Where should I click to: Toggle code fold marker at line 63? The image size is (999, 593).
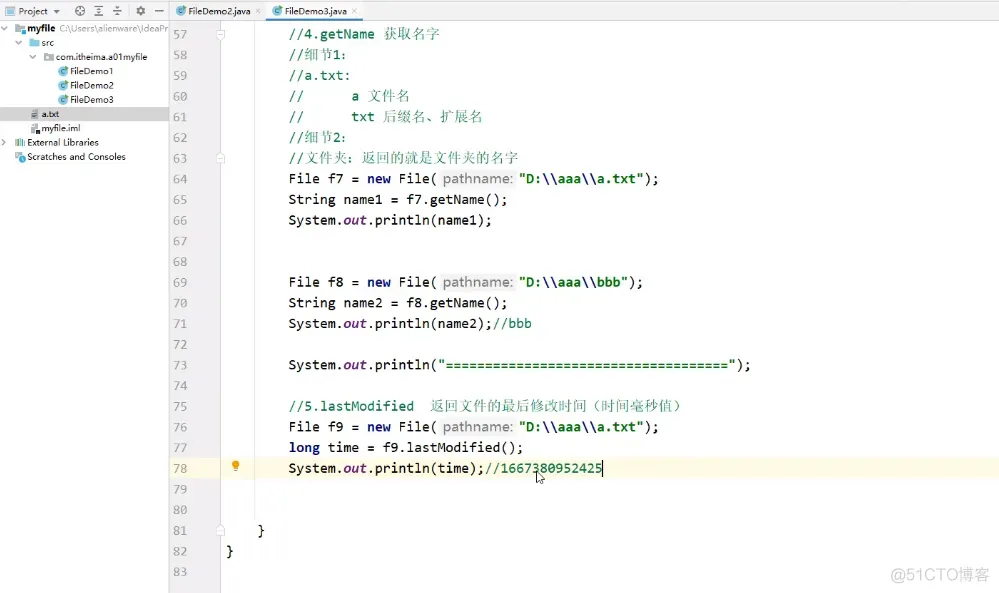pyautogui.click(x=220, y=158)
